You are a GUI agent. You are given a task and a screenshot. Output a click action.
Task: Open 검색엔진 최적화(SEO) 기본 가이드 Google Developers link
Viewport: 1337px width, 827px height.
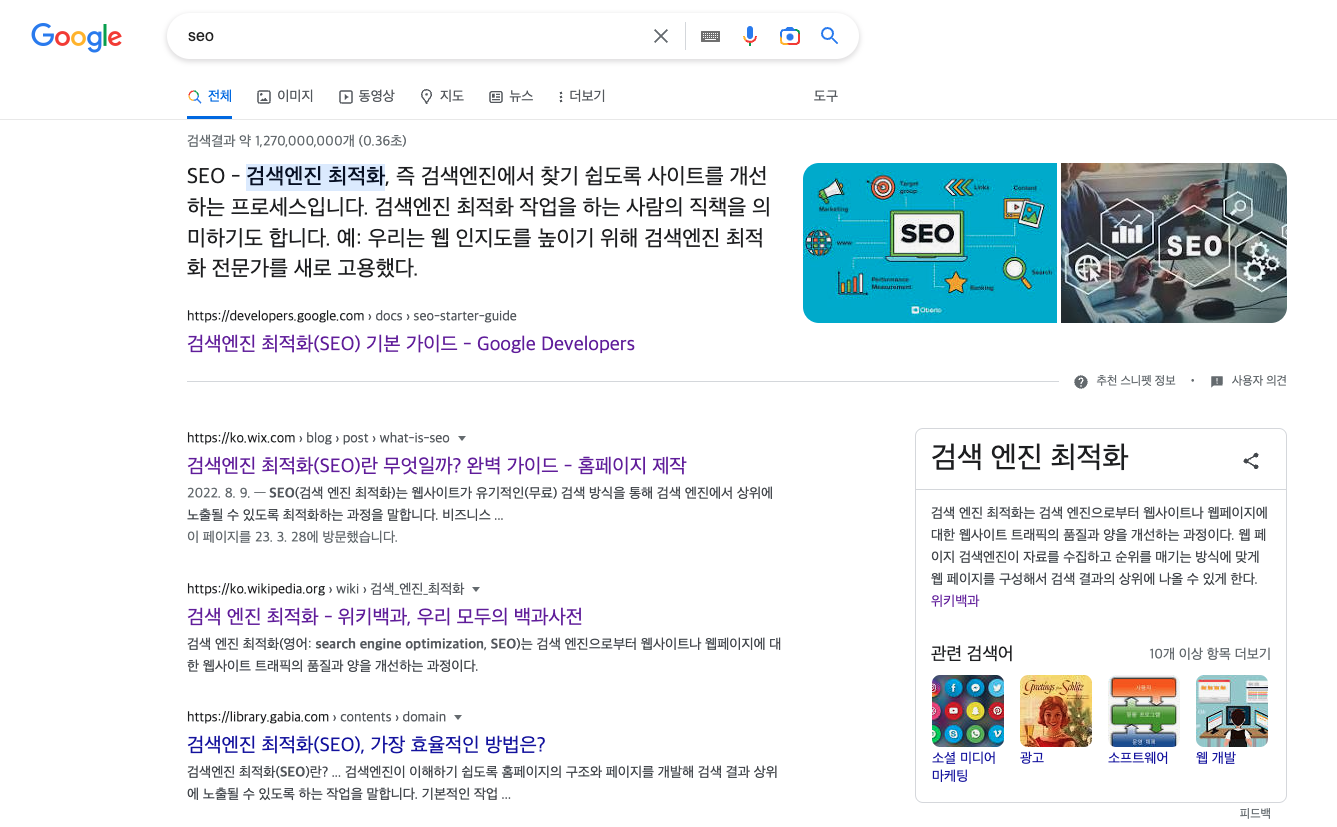(411, 343)
